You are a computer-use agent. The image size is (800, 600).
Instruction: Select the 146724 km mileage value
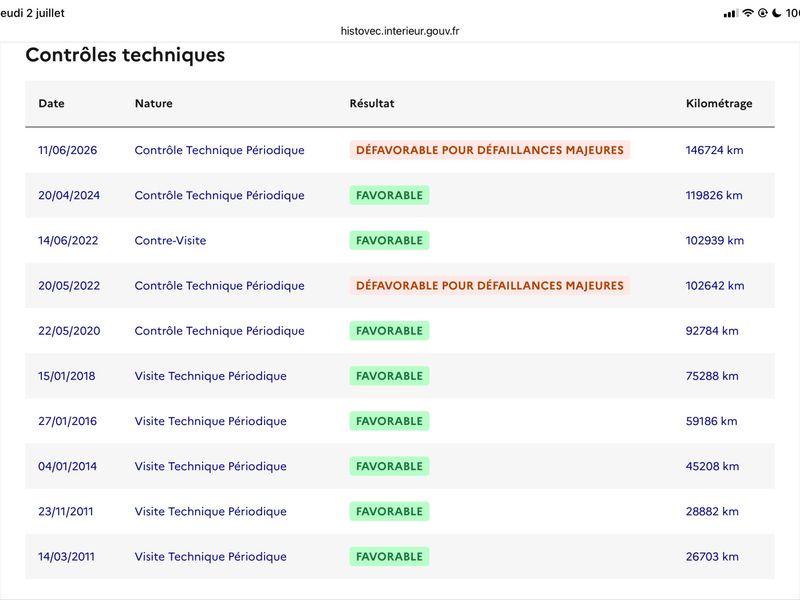[714, 150]
